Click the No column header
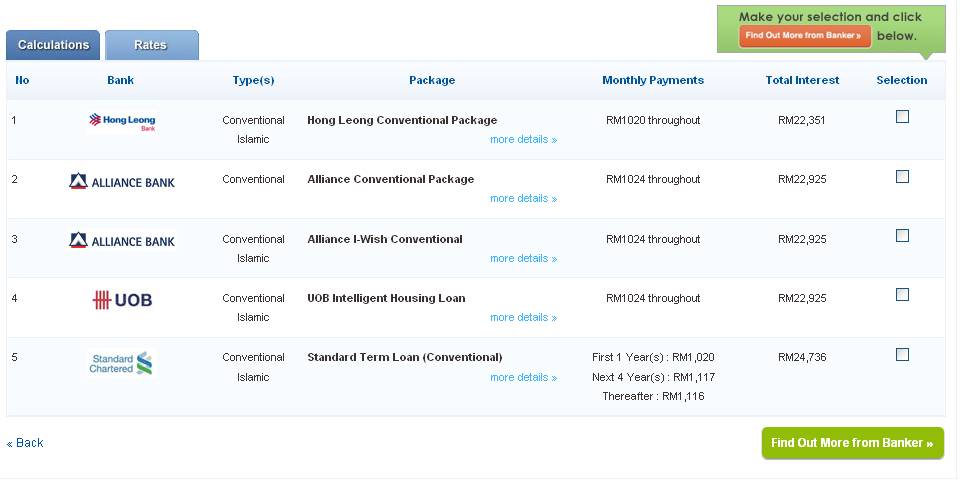962x495 pixels. 22,80
